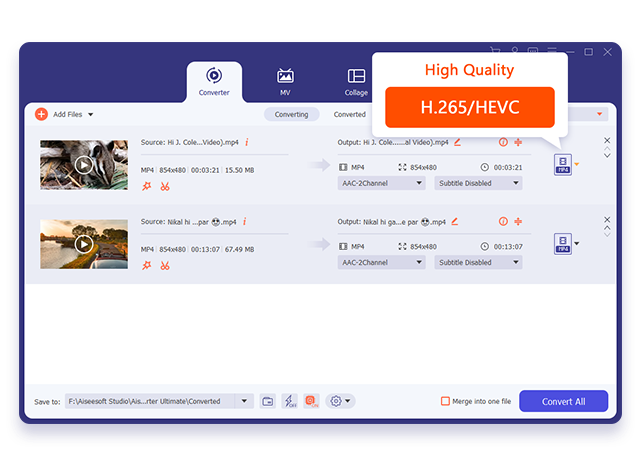Open the settings gear in bottom bar
The image size is (640, 466).
click(336, 401)
